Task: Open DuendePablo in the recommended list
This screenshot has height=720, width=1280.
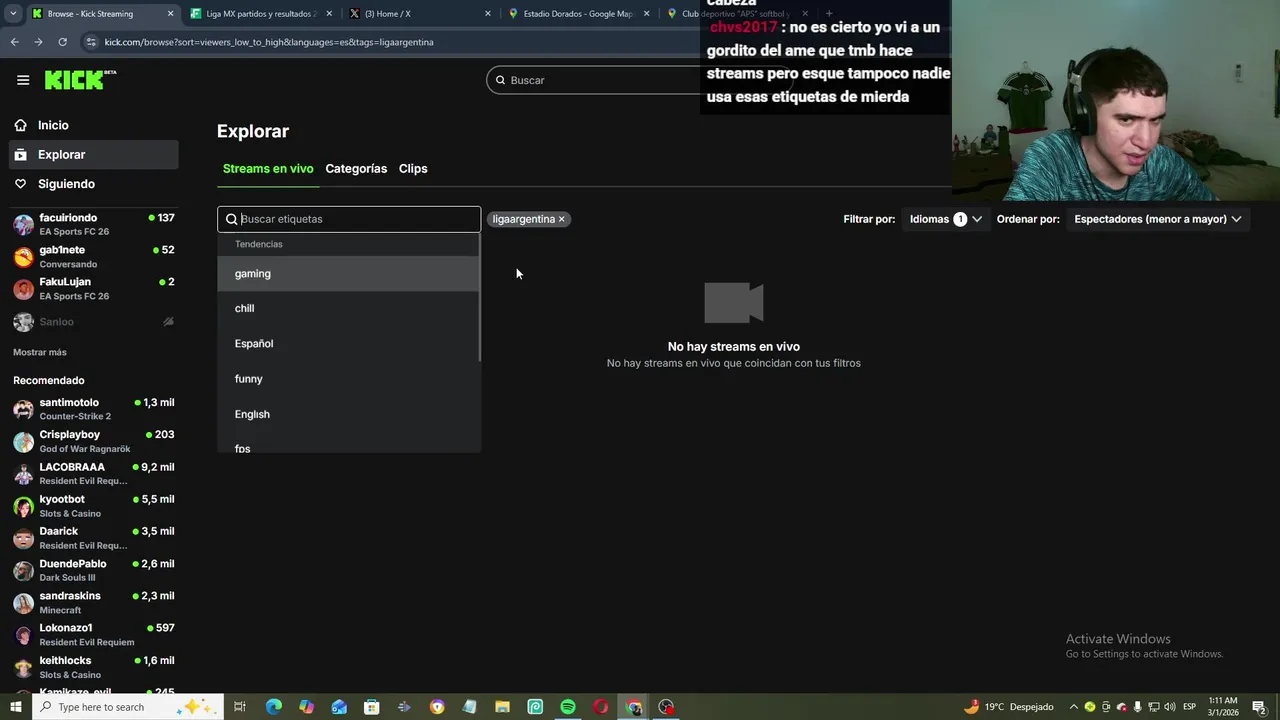Action: [94, 570]
